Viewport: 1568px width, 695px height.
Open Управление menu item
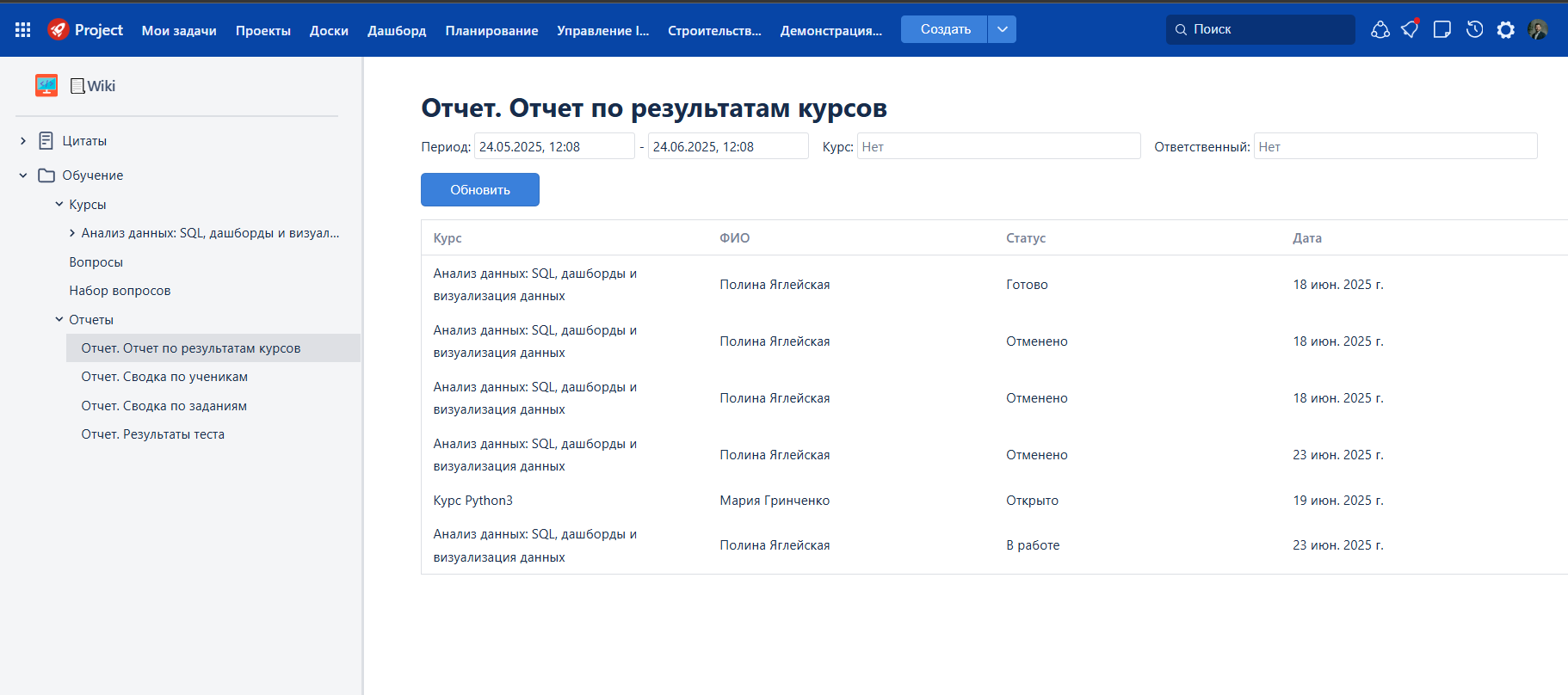(x=602, y=30)
